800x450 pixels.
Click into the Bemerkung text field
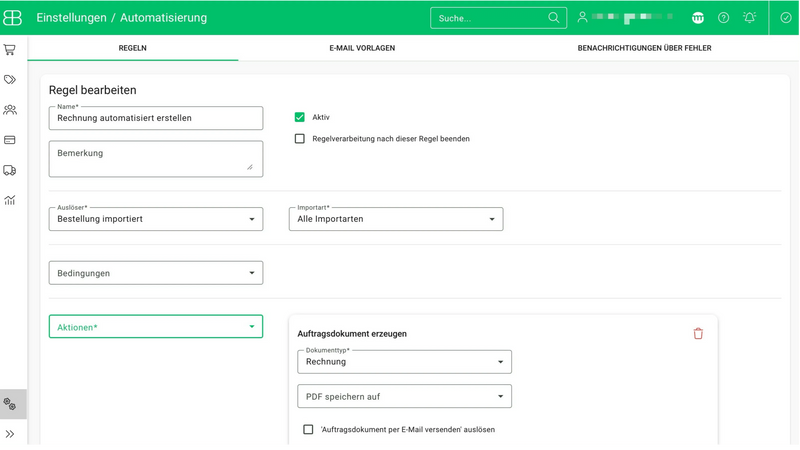[x=156, y=159]
